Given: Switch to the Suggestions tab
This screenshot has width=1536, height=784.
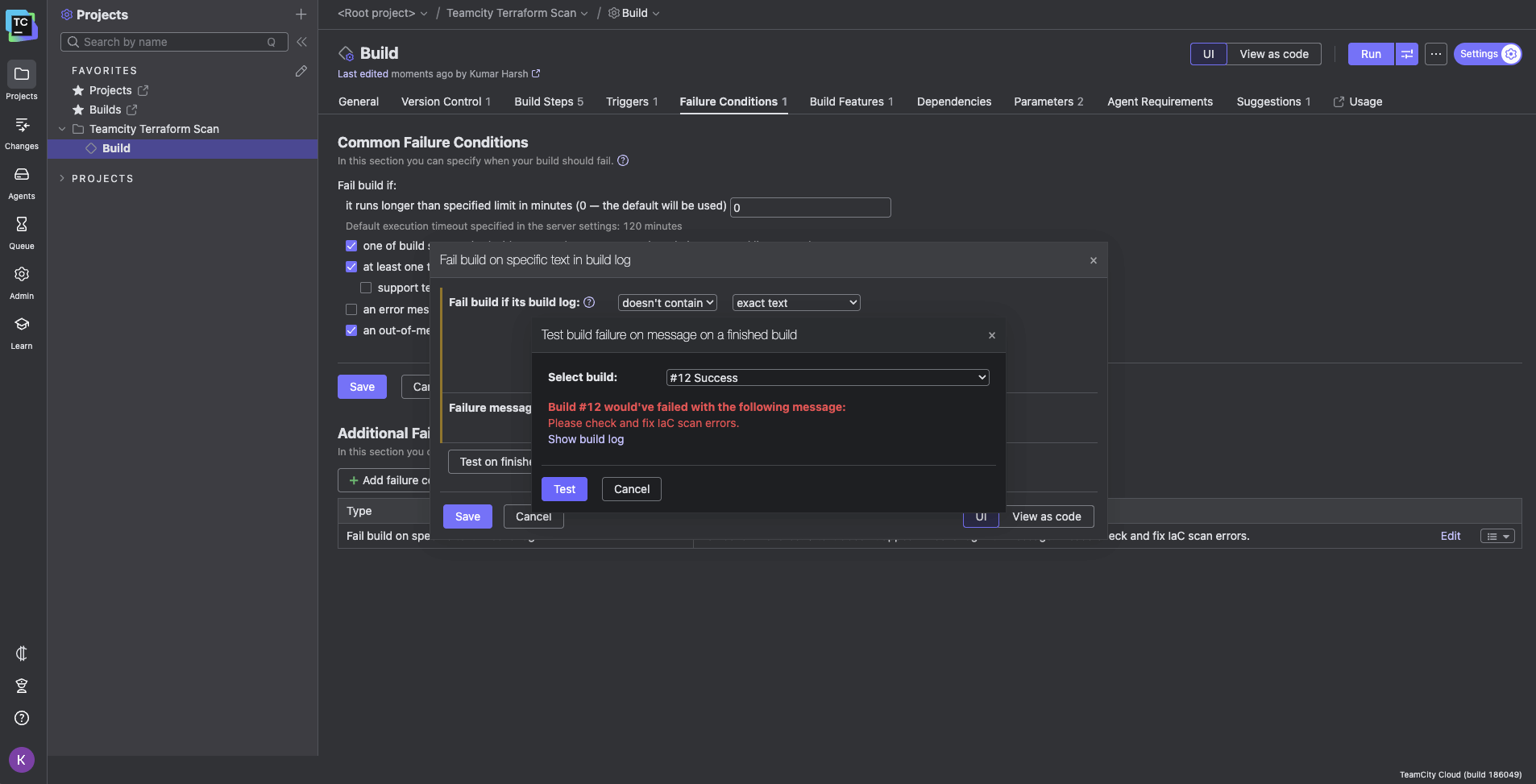Looking at the screenshot, I should click(1273, 102).
